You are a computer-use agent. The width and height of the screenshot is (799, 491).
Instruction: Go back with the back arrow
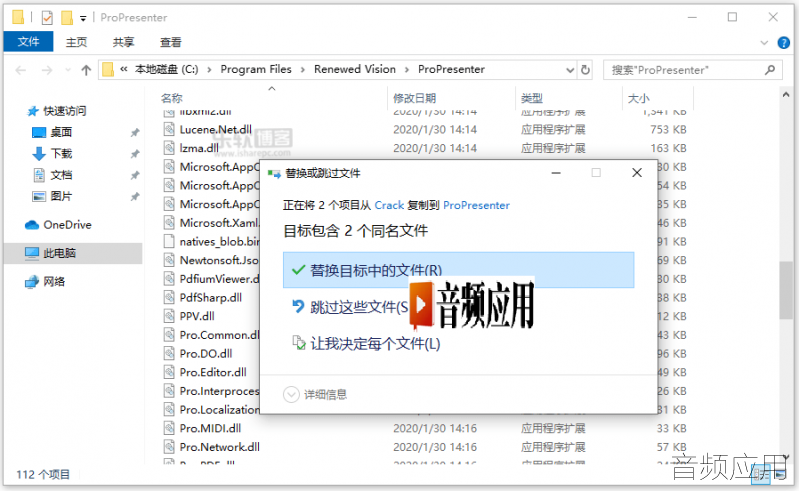point(21,70)
